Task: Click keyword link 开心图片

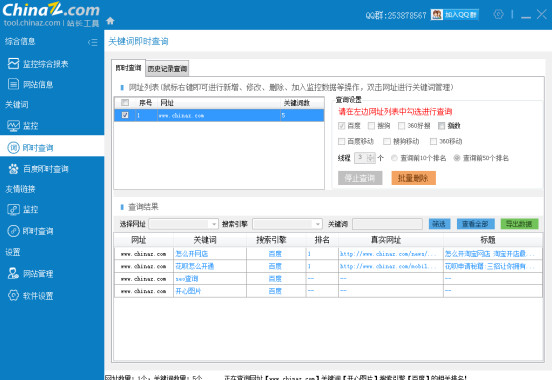Action: 188,291
